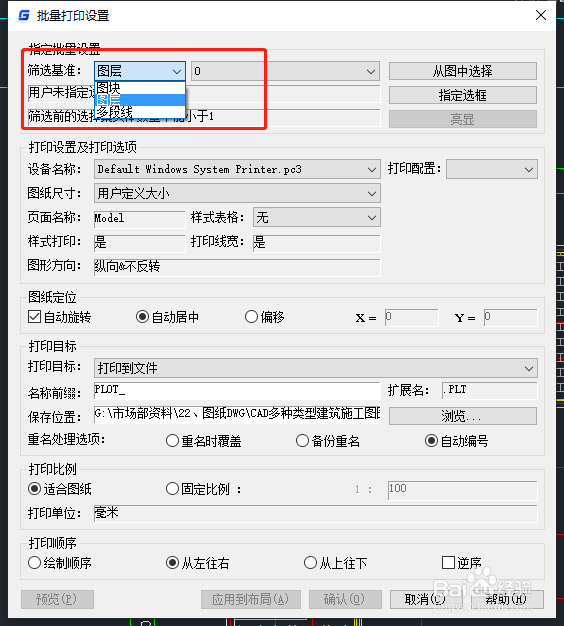Click the 应用到布局(A) button
The height and width of the screenshot is (626, 564).
tap(251, 599)
